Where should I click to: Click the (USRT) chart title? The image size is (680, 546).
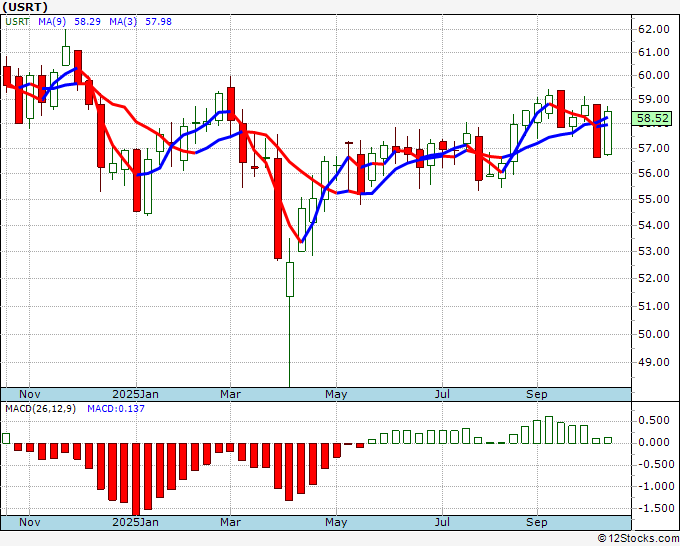click(25, 7)
